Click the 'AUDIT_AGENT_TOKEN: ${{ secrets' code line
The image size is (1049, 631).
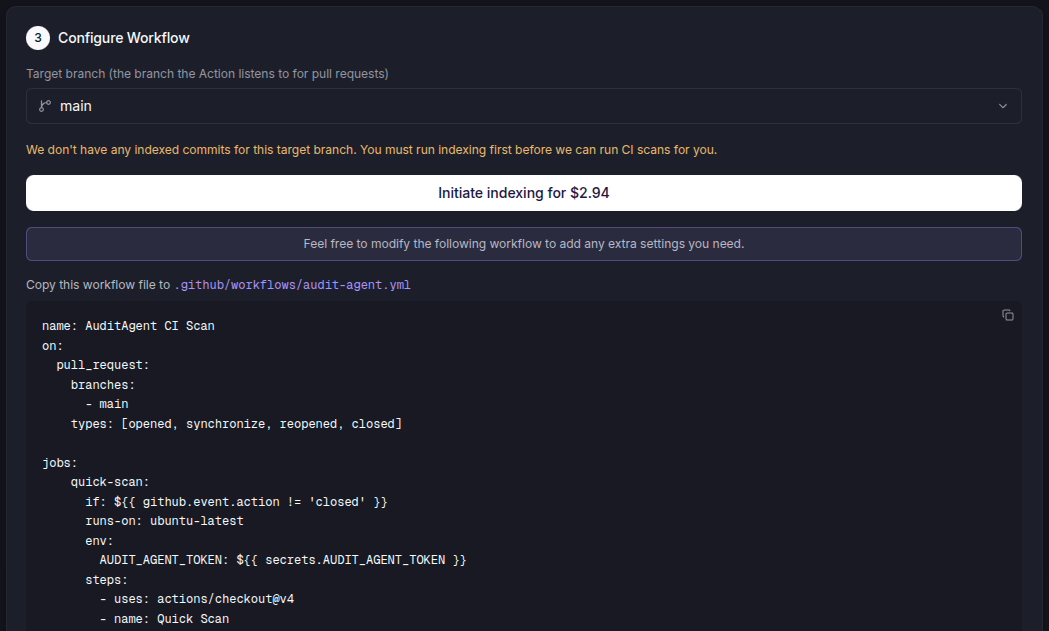[x=283, y=560]
